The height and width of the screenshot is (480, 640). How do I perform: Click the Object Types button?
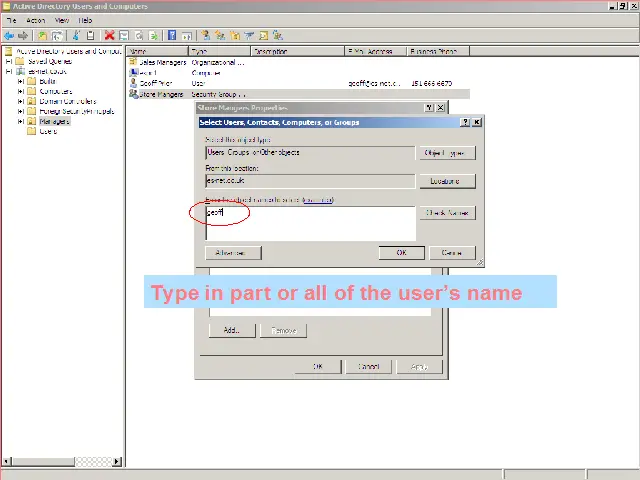click(x=446, y=153)
